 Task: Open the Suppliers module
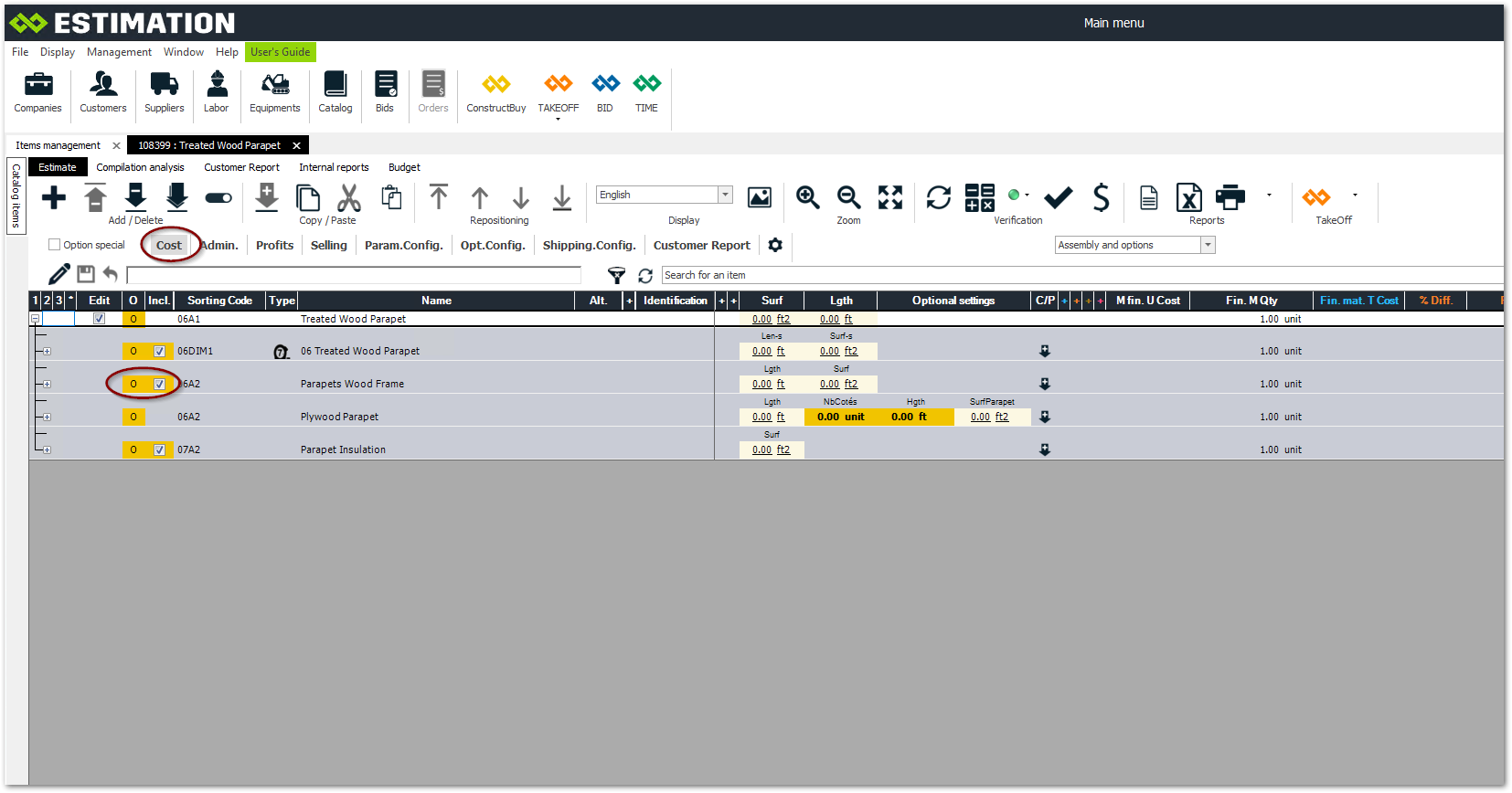(164, 92)
